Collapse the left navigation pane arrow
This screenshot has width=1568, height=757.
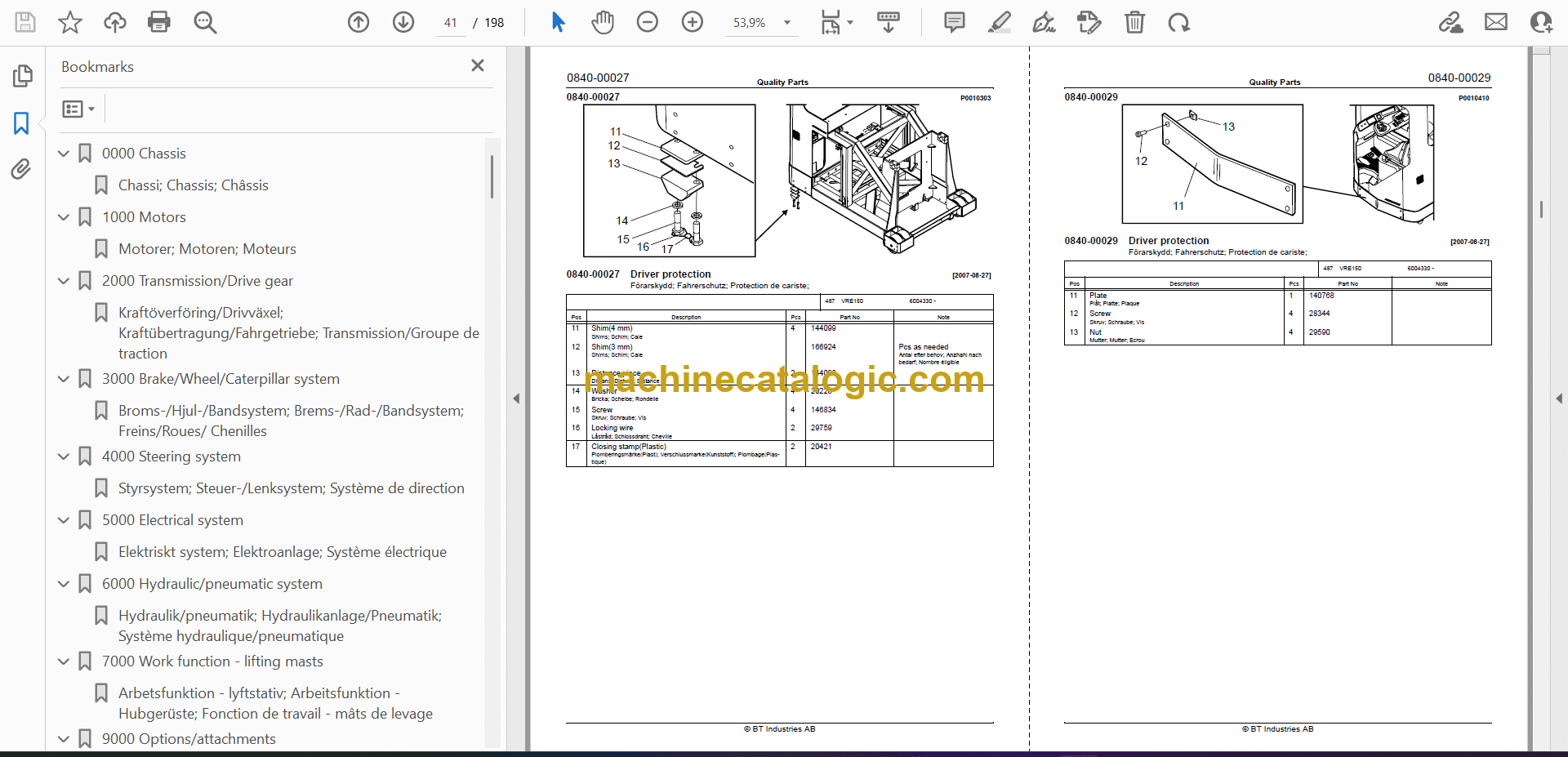pos(516,399)
